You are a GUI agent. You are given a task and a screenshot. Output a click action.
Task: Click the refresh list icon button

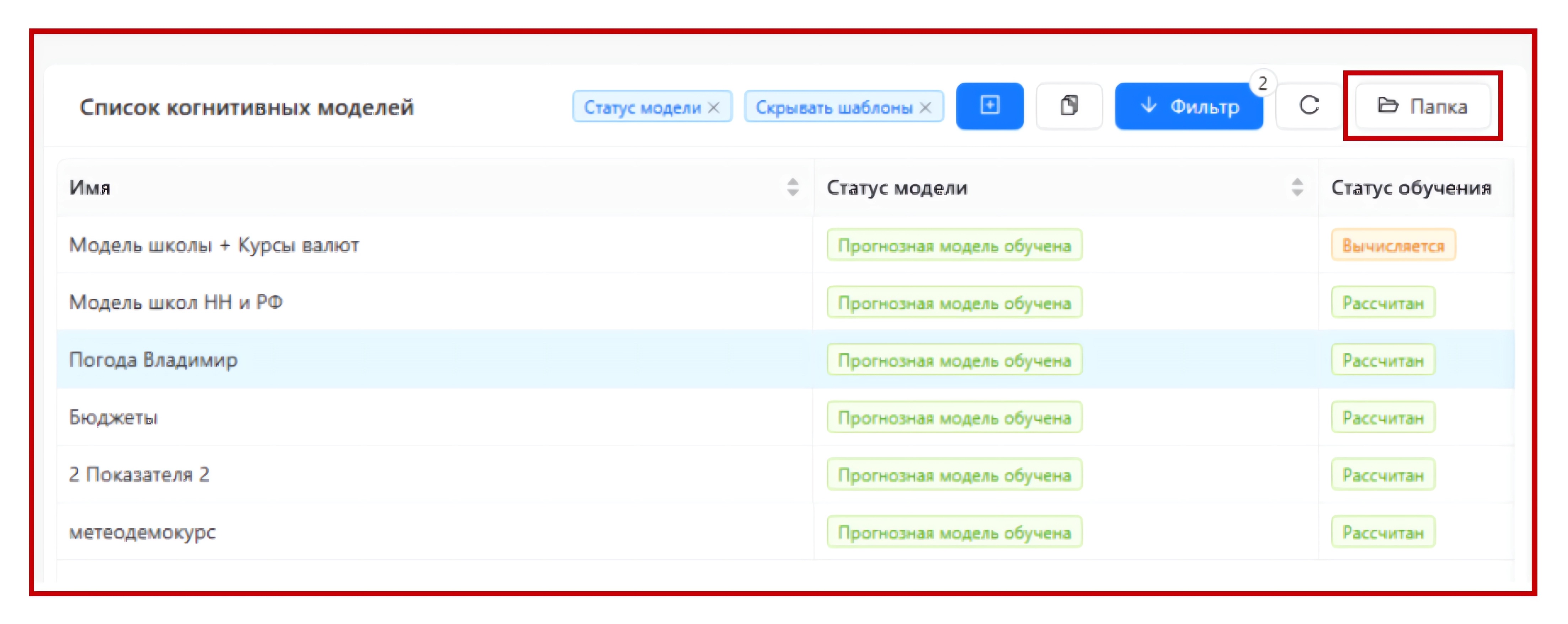pos(1309,106)
